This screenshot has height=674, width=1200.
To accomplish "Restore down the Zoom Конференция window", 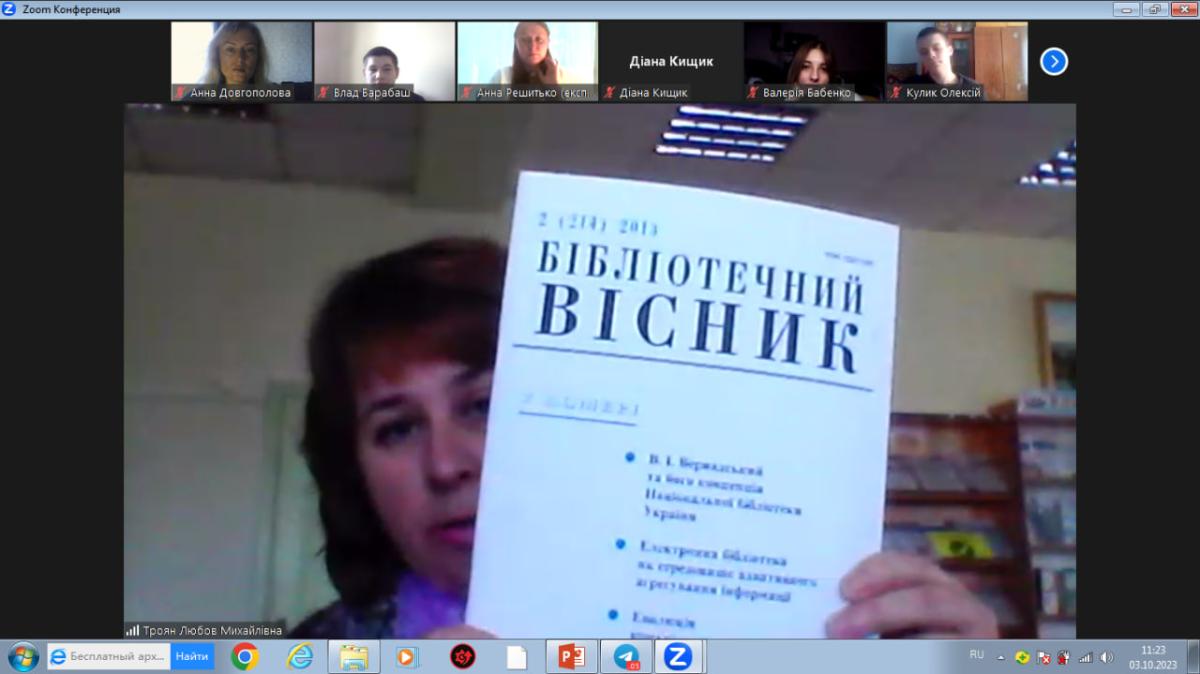I will [1154, 9].
